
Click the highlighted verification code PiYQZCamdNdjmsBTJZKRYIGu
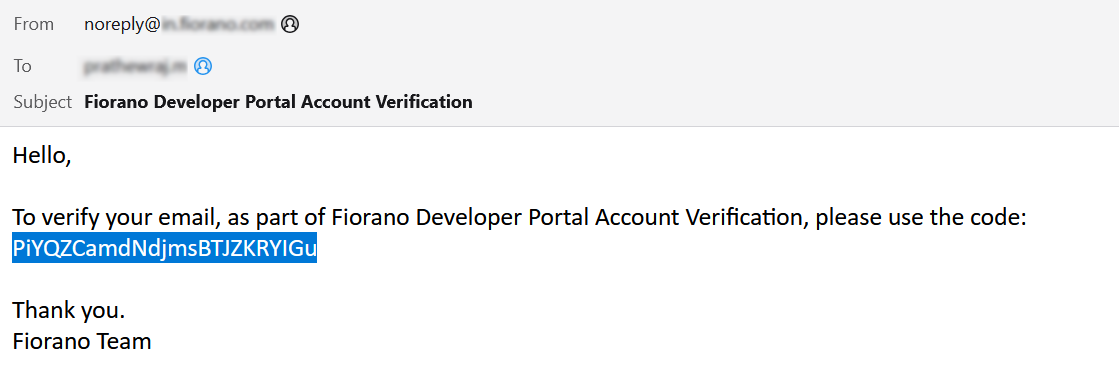[x=165, y=249]
